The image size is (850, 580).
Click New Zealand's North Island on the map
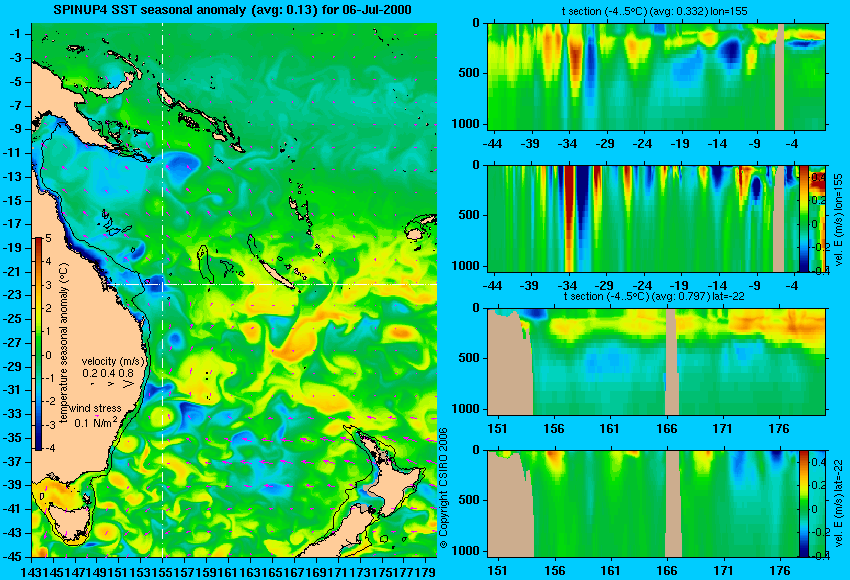[x=398, y=482]
